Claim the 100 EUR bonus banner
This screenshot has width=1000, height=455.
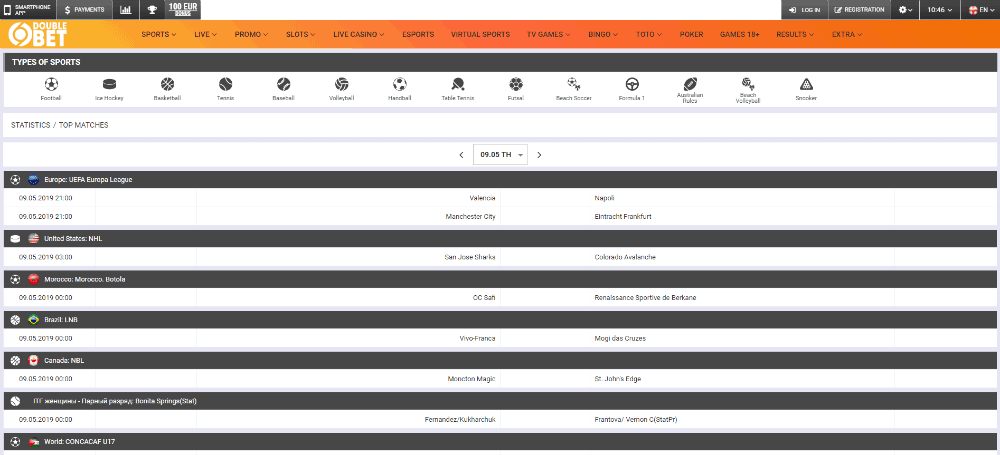tap(183, 10)
